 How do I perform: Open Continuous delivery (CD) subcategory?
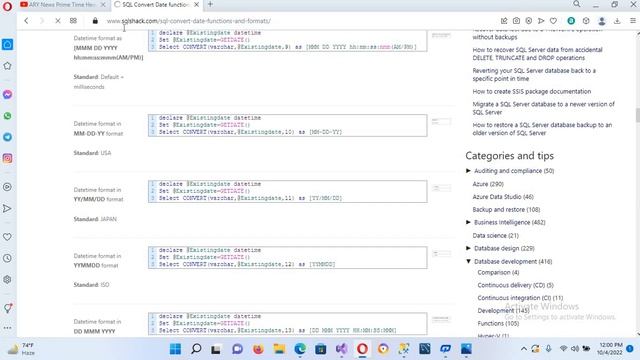(516, 285)
